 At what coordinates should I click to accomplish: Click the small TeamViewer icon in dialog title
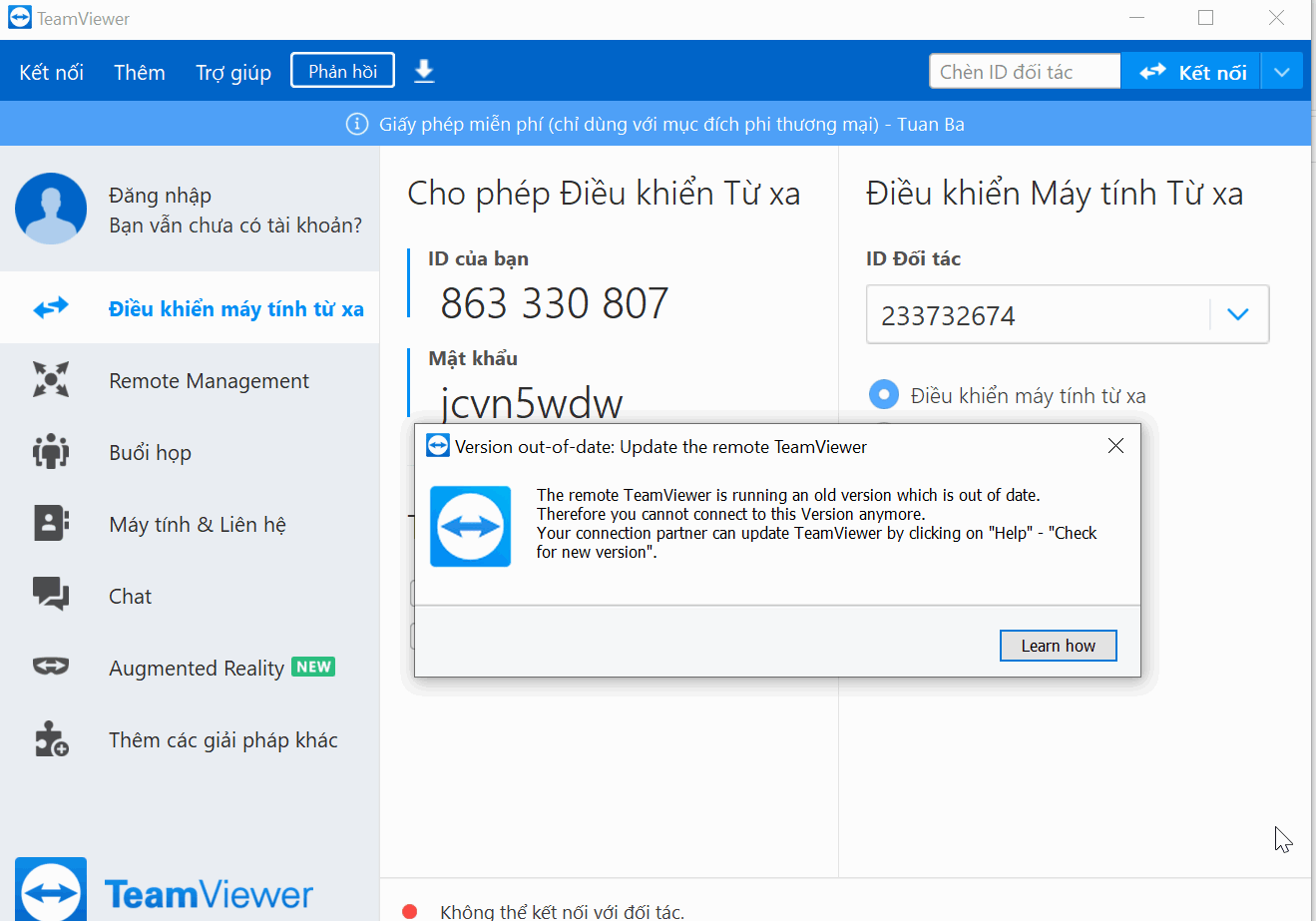(438, 445)
